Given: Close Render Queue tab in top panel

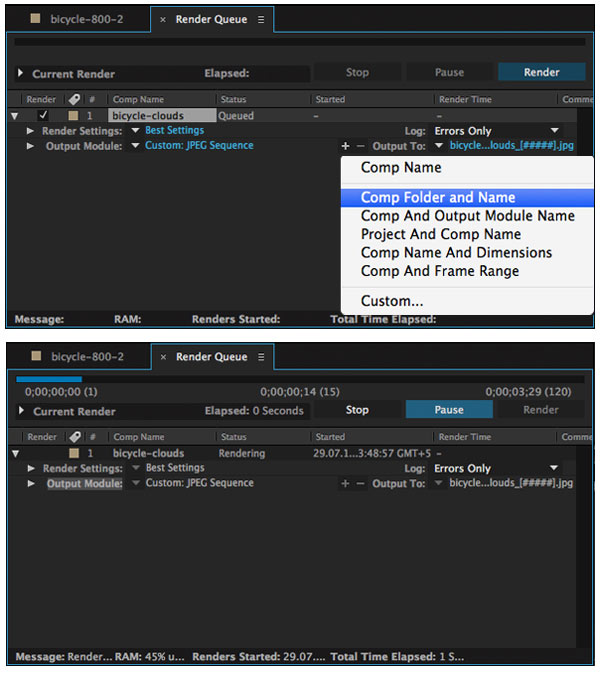Looking at the screenshot, I should point(163,20).
